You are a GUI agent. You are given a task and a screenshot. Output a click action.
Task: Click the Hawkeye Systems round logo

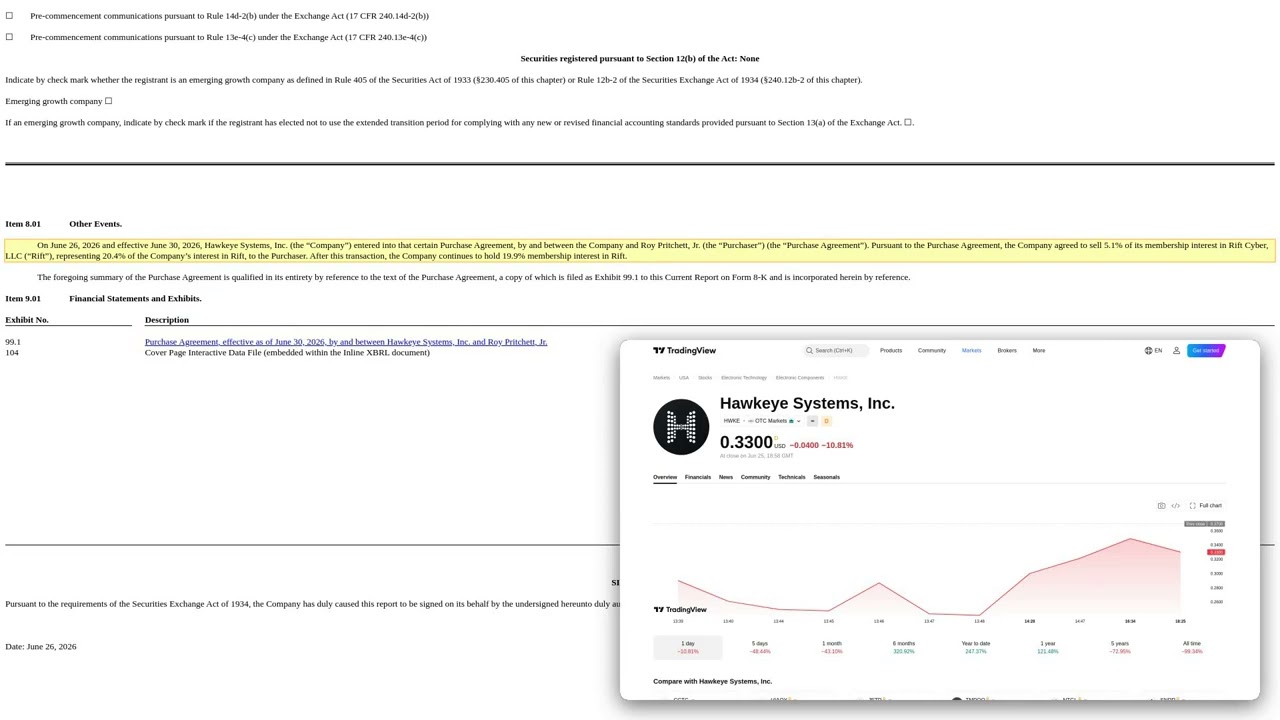tap(681, 427)
